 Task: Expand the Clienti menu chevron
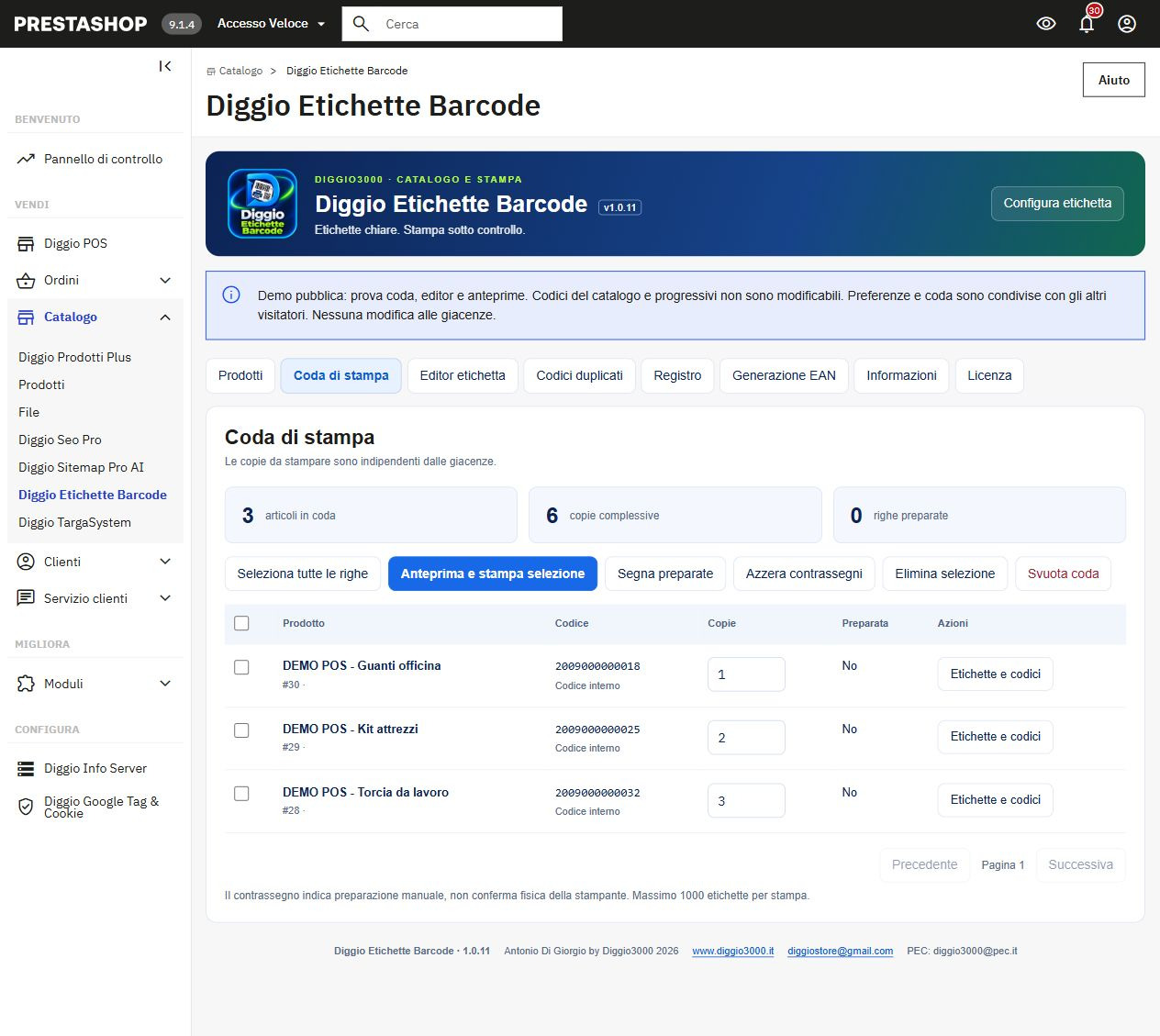tap(165, 562)
